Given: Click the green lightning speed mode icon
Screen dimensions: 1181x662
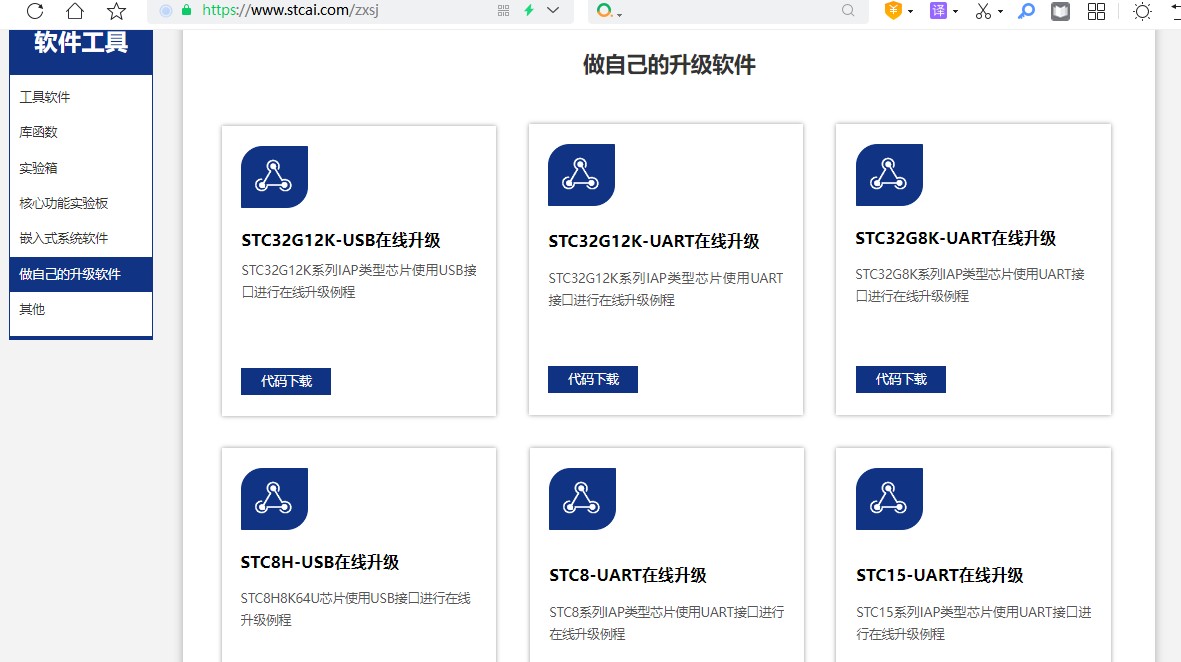Looking at the screenshot, I should tap(529, 11).
